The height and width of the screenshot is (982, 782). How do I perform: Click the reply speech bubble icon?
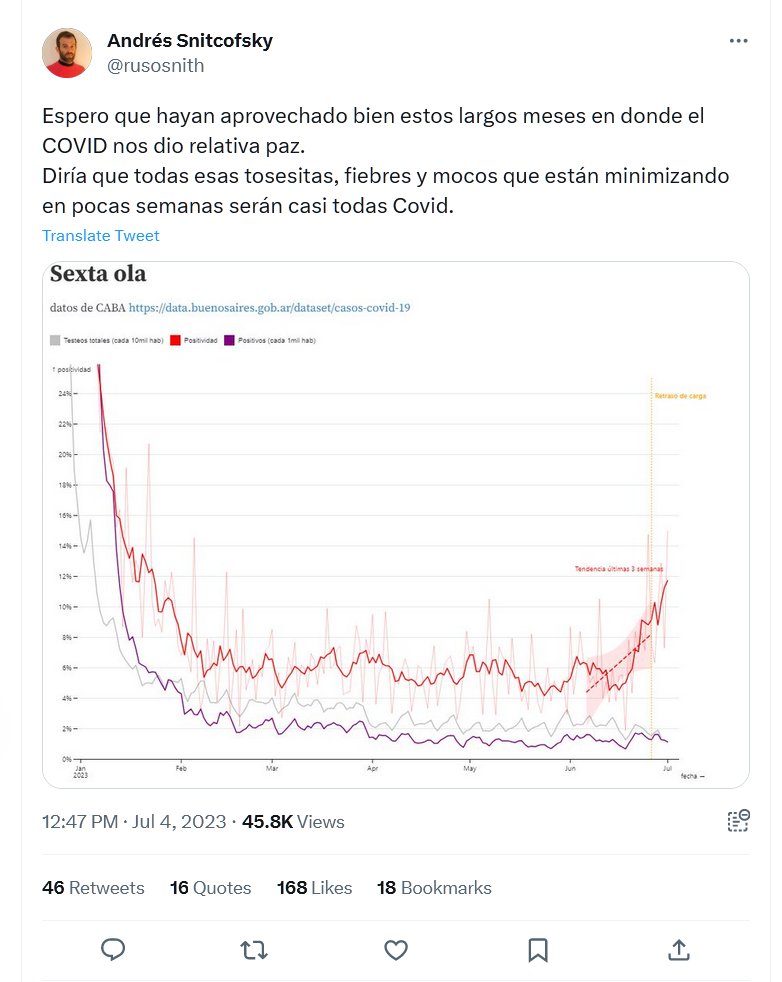point(114,949)
